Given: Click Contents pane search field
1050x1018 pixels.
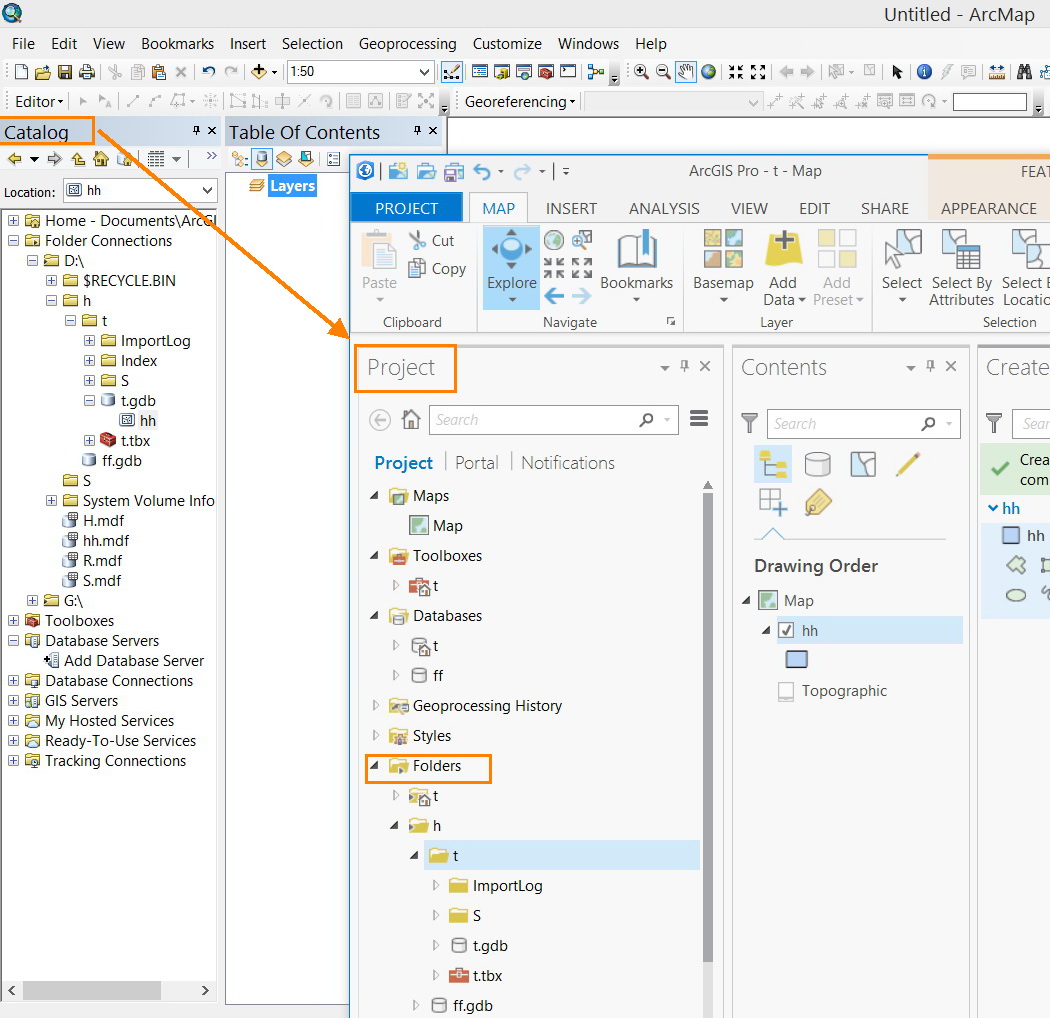Looking at the screenshot, I should (x=863, y=424).
